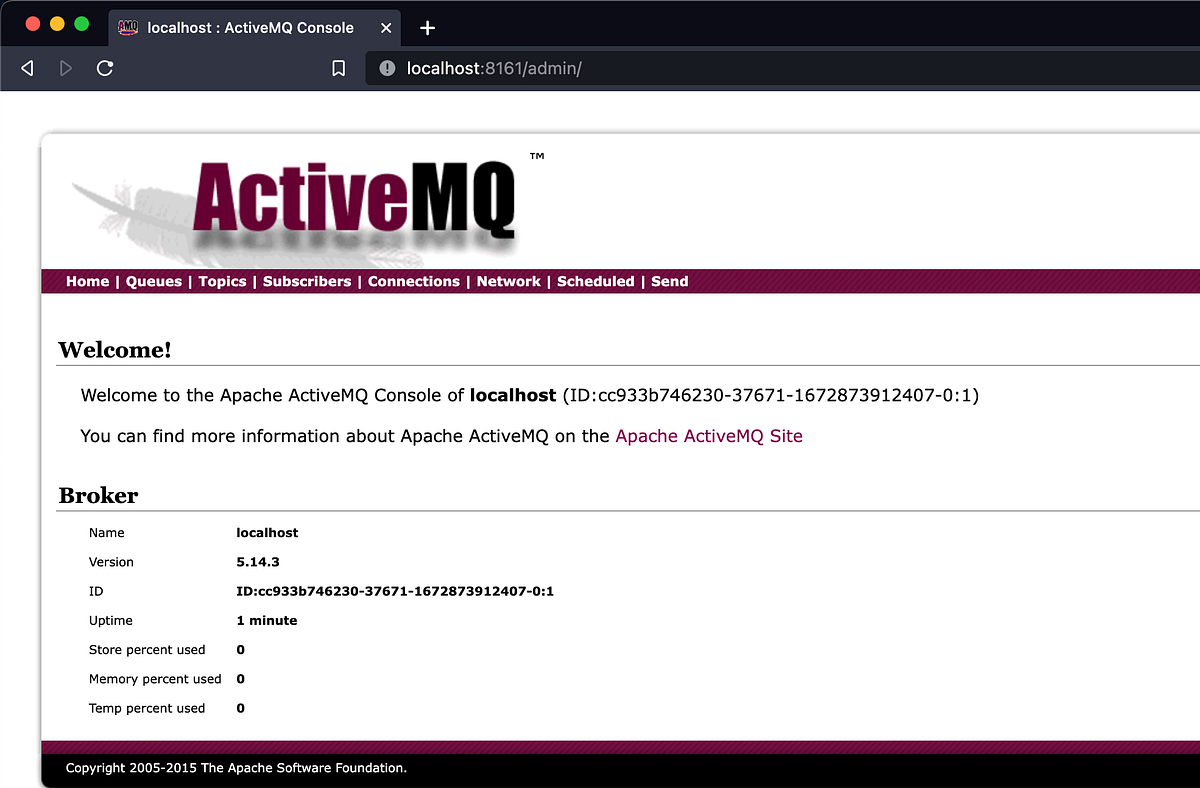
Task: Open the Network view
Action: 508,281
